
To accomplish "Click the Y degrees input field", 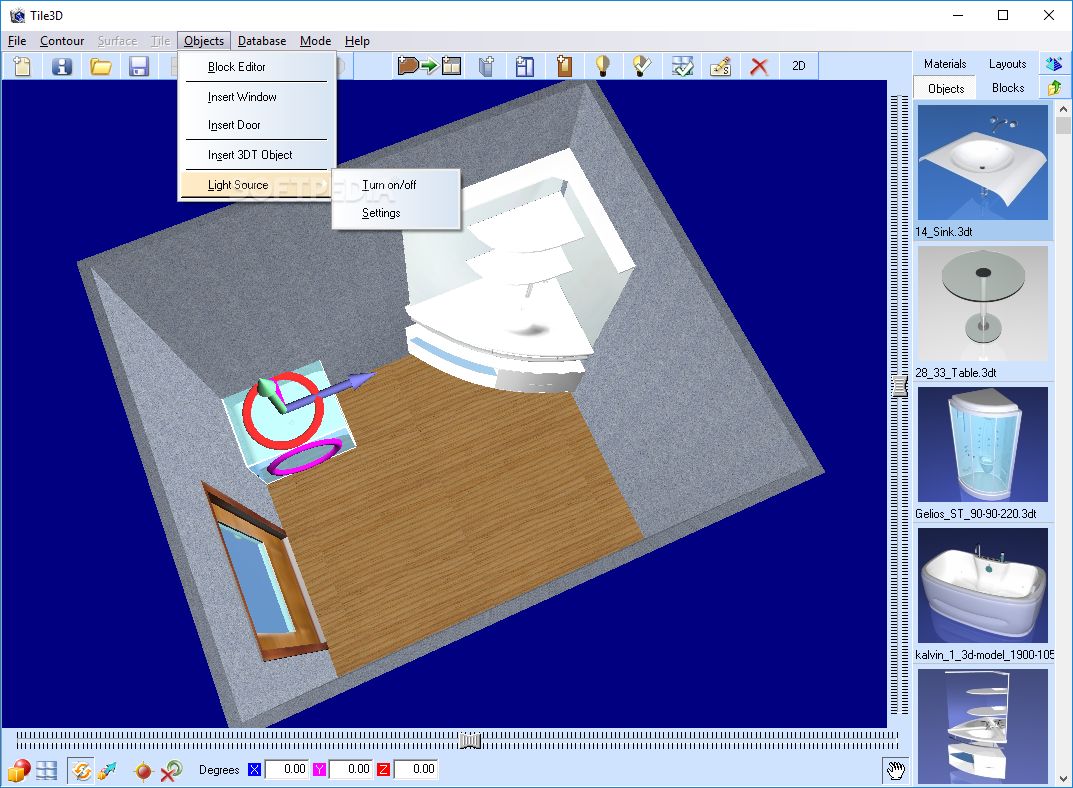I will 352,770.
